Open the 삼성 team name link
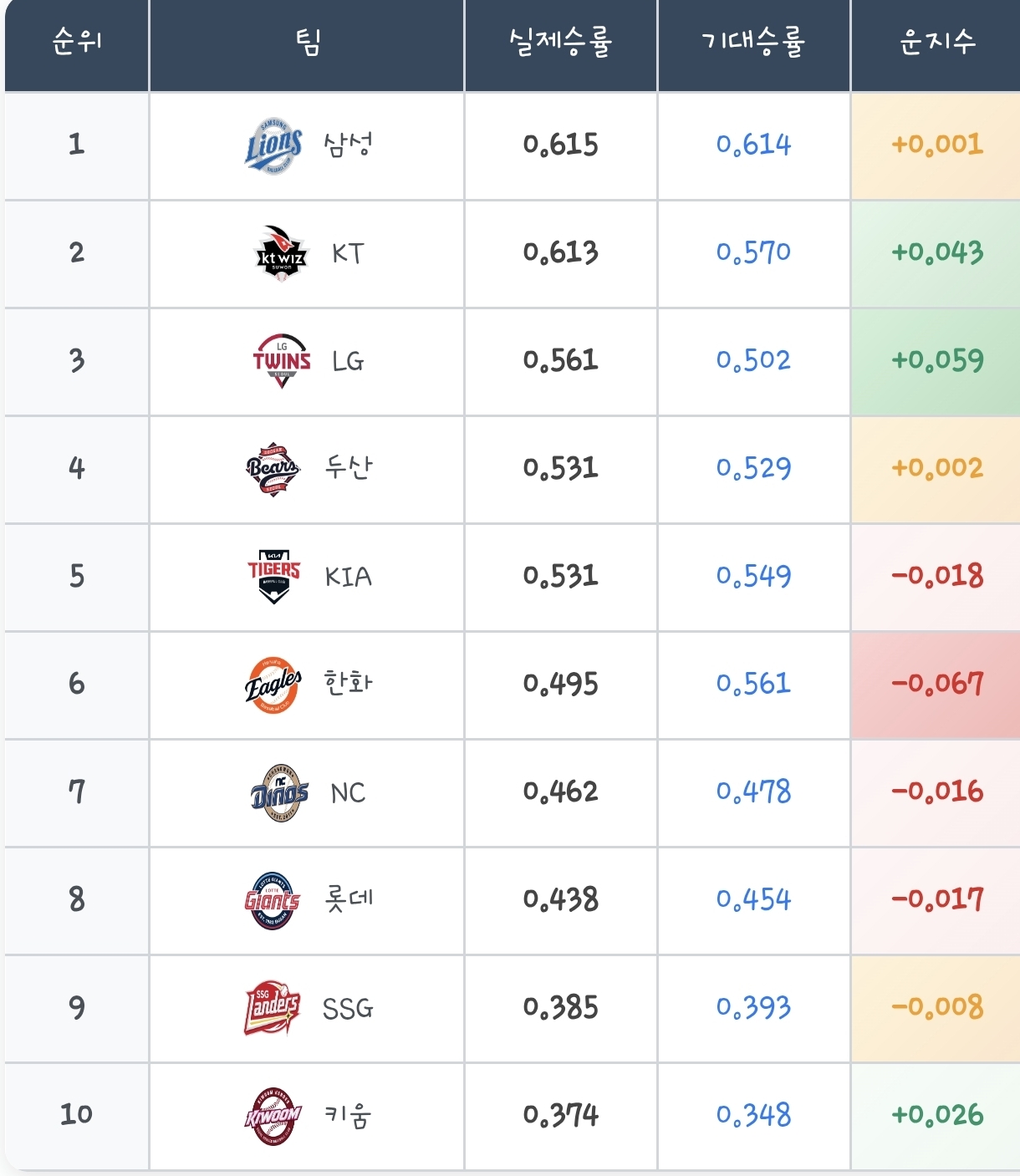Image resolution: width=1020 pixels, height=1176 pixels. tap(348, 145)
